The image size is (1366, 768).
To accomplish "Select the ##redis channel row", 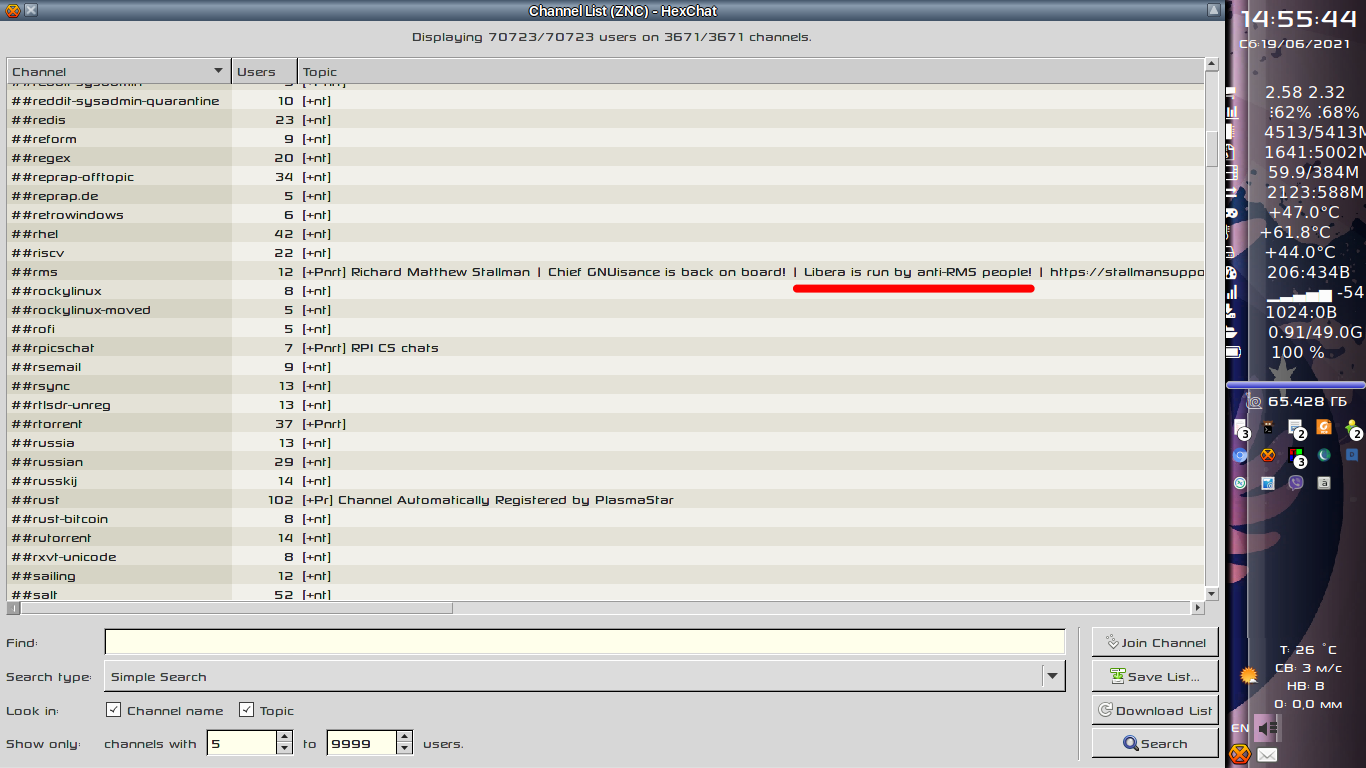I will (x=605, y=120).
